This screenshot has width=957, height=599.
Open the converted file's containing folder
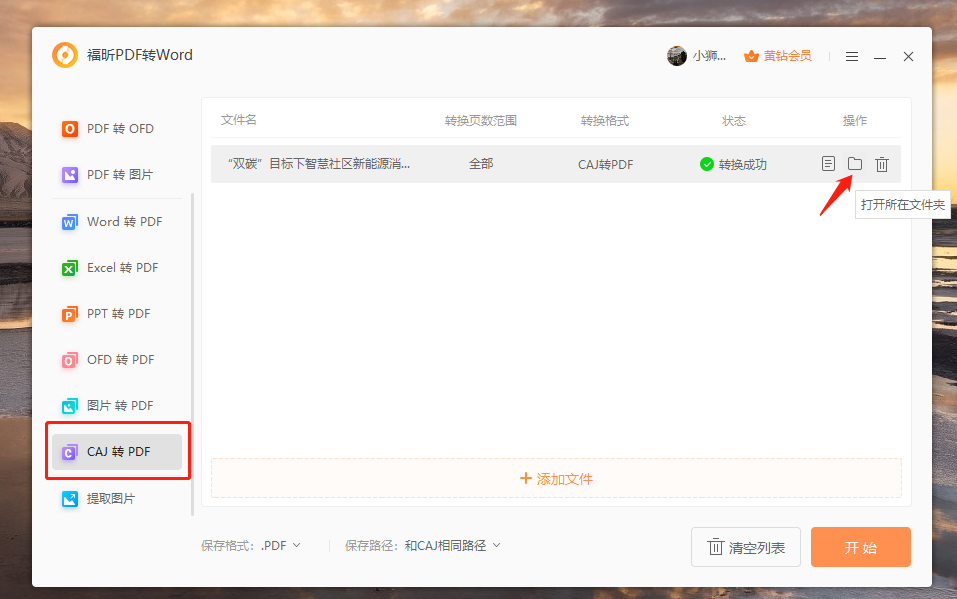coord(854,164)
